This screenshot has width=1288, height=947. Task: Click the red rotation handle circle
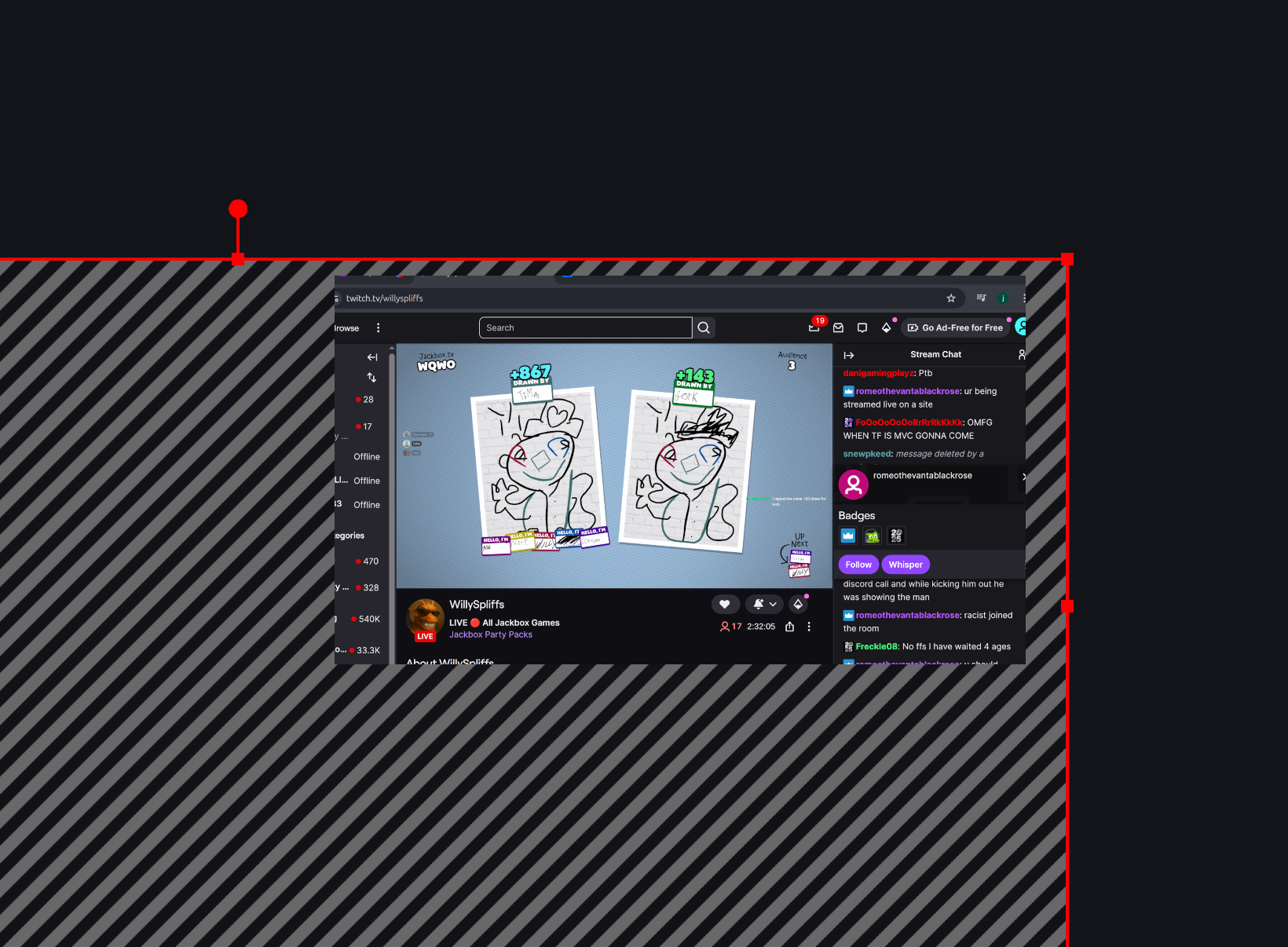click(x=238, y=209)
